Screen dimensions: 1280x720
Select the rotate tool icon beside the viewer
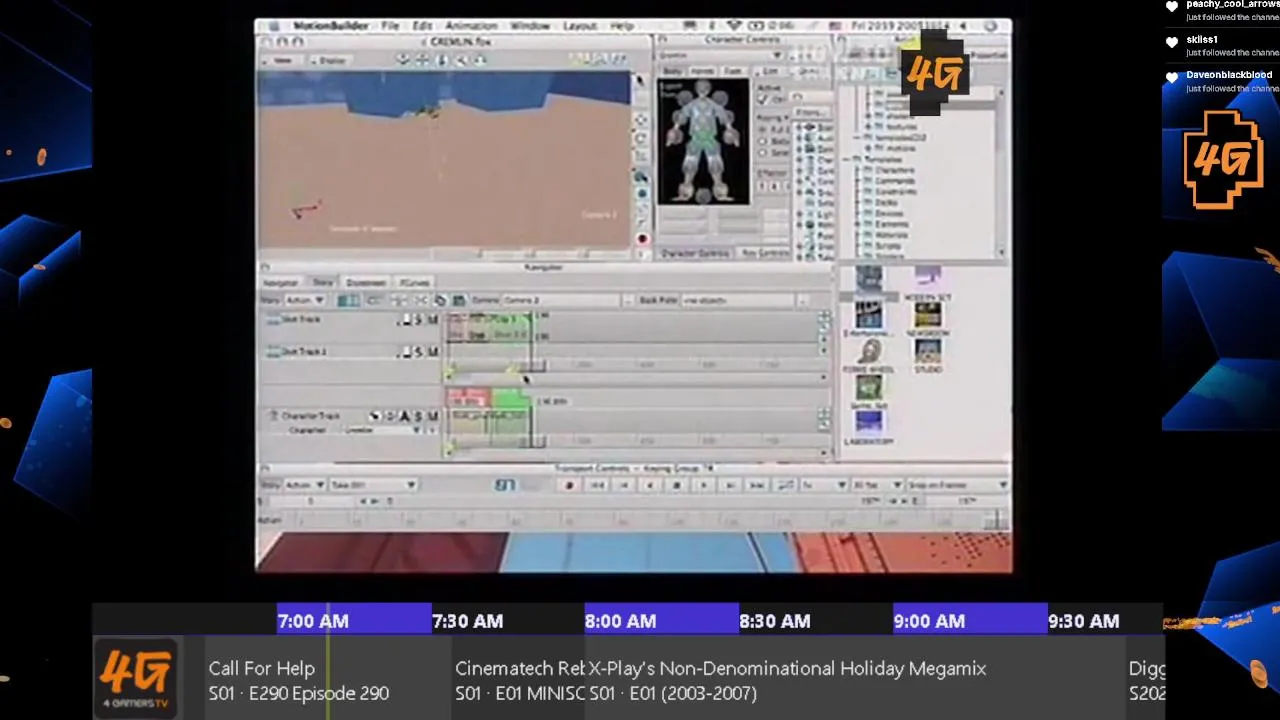(641, 138)
